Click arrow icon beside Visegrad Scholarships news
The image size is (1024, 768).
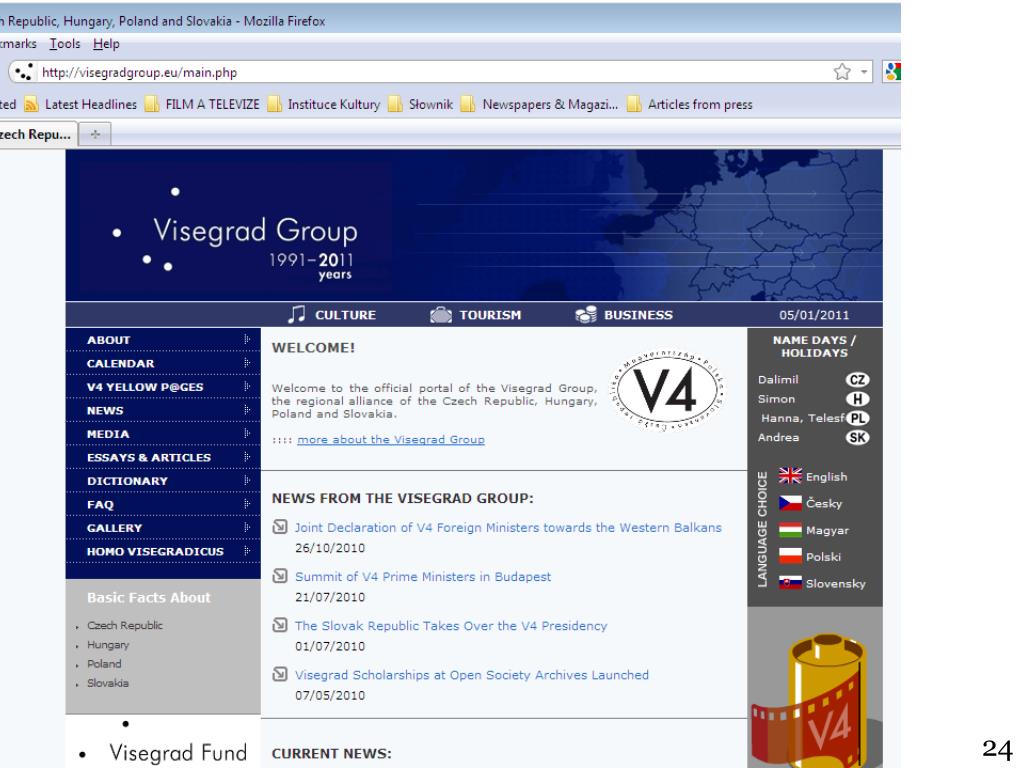(x=280, y=673)
